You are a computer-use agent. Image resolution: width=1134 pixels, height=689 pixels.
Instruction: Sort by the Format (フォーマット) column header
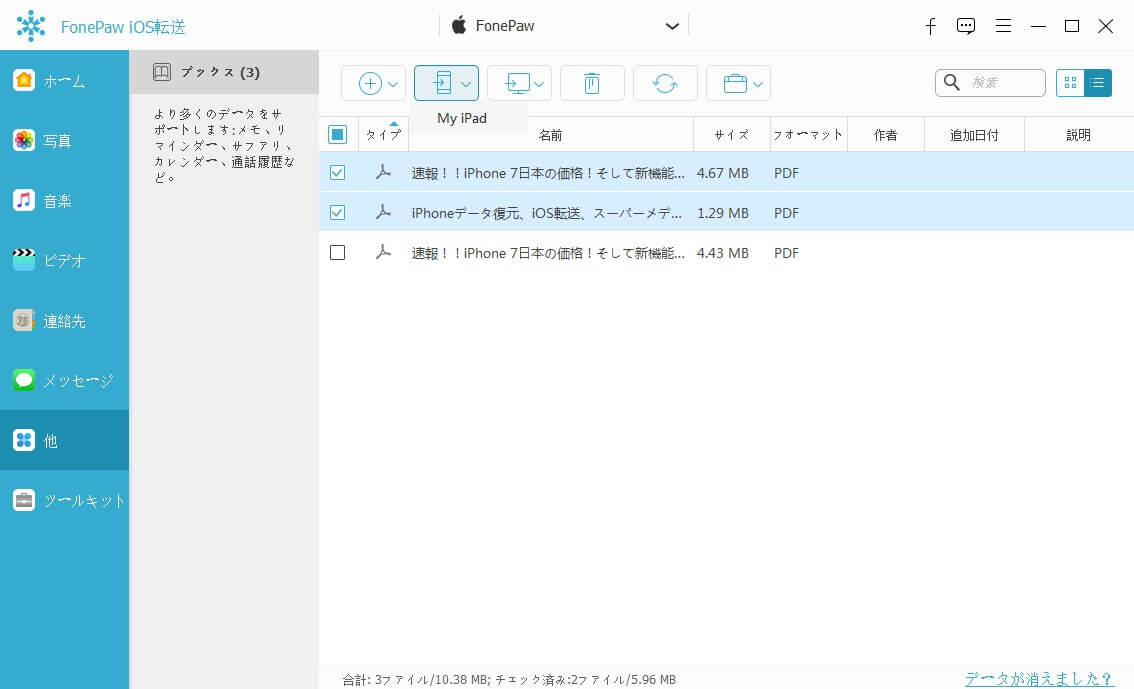pos(808,134)
